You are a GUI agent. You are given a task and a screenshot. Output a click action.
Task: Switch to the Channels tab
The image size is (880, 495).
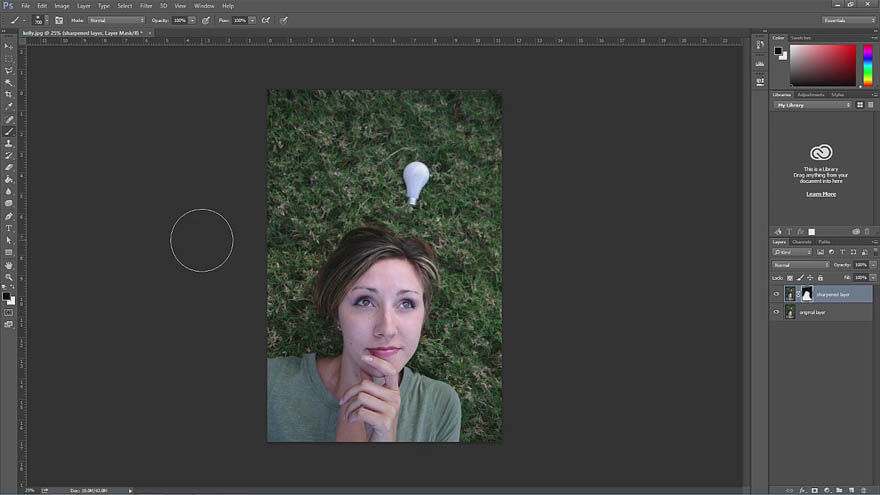click(801, 242)
